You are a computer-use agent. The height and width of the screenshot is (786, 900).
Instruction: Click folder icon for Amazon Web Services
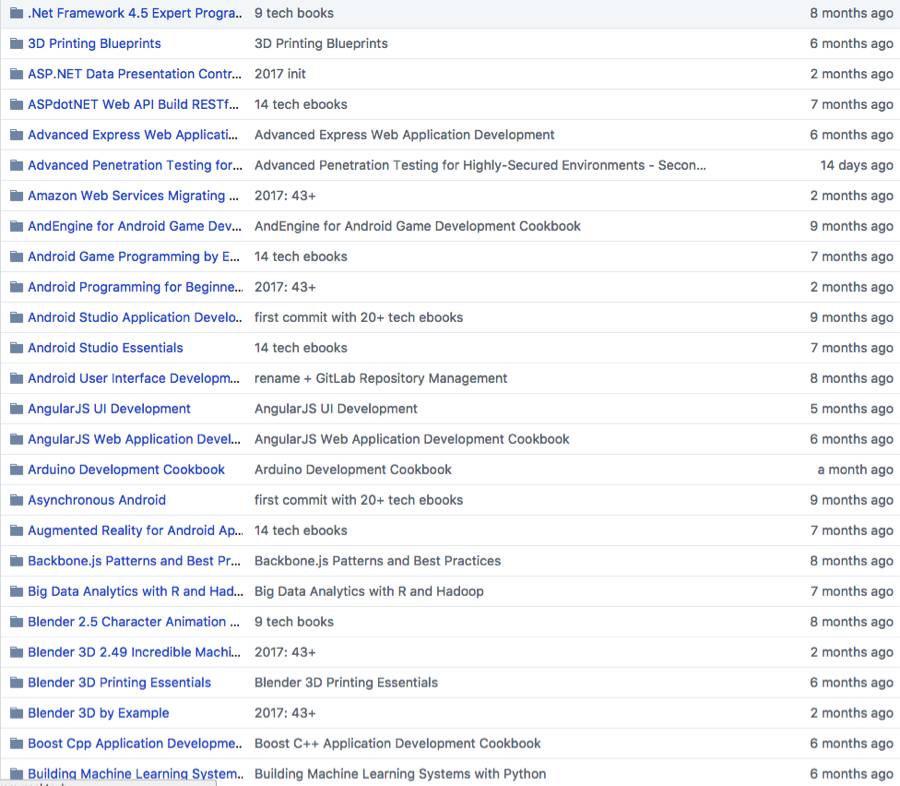[17, 196]
